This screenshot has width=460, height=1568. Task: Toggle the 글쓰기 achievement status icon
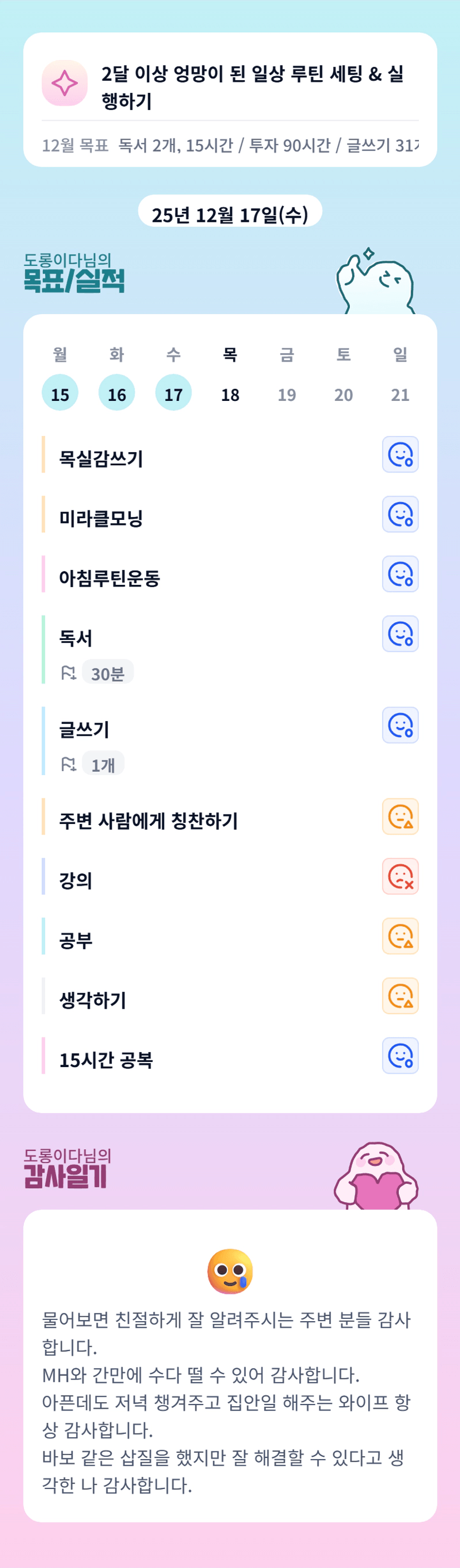click(400, 725)
